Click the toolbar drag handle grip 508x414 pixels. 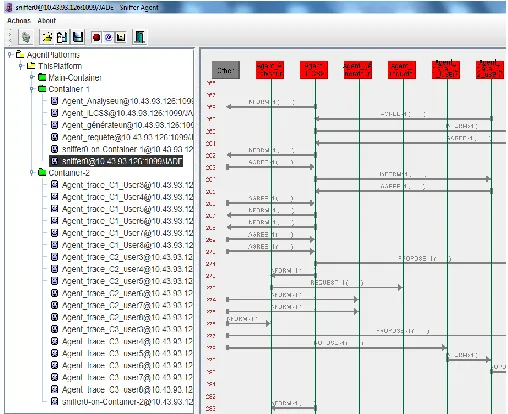click(10, 37)
